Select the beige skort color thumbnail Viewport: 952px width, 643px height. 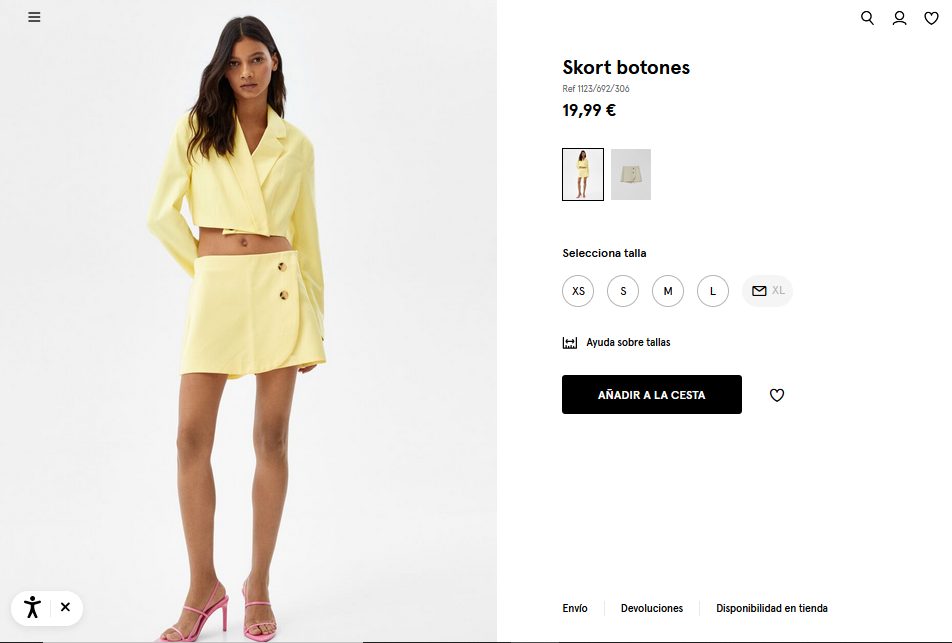point(631,174)
